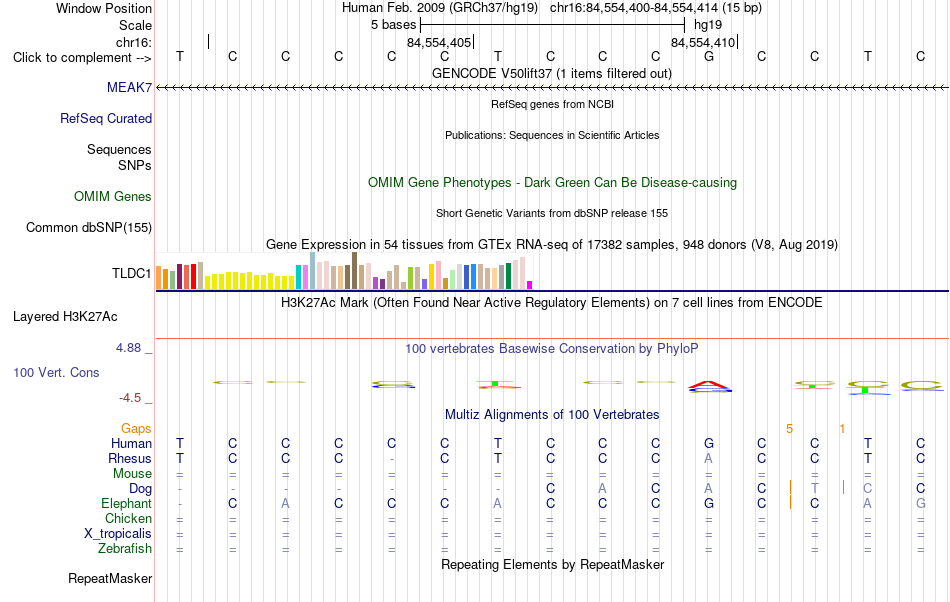
Task: Click 'RefSeq genes from NCBI' title
Action: point(552,104)
